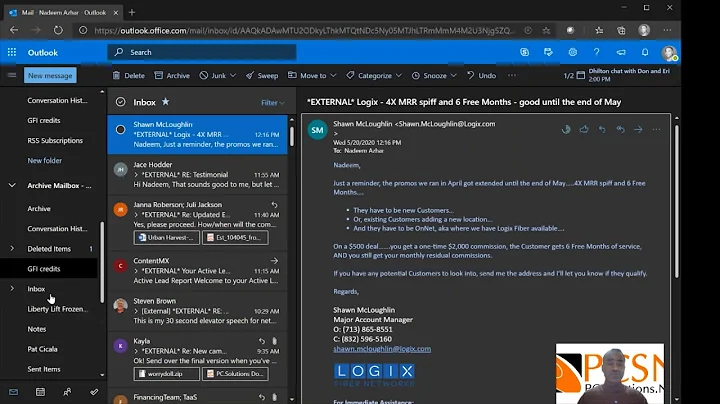Open the notifications bell
The height and width of the screenshot is (404, 720).
645,52
